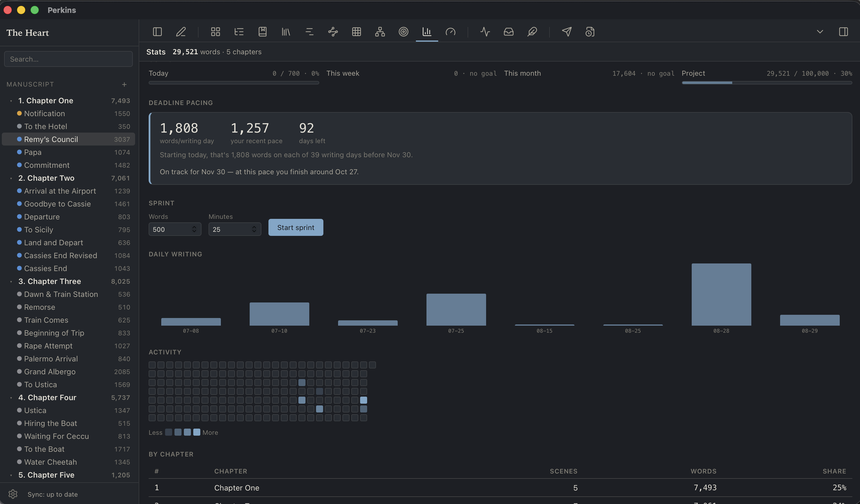Open the settings gear in sidebar footer
This screenshot has height=504, width=860.
click(x=13, y=494)
